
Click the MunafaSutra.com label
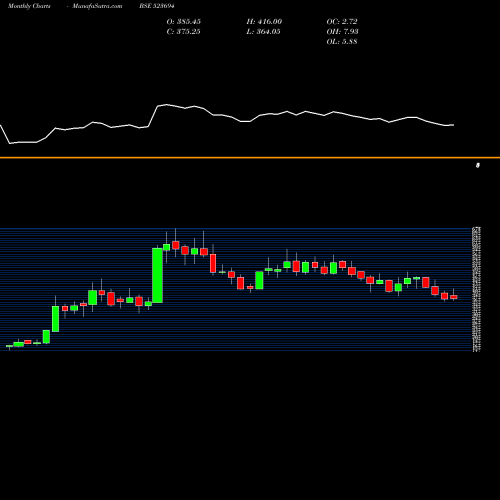[97, 6]
